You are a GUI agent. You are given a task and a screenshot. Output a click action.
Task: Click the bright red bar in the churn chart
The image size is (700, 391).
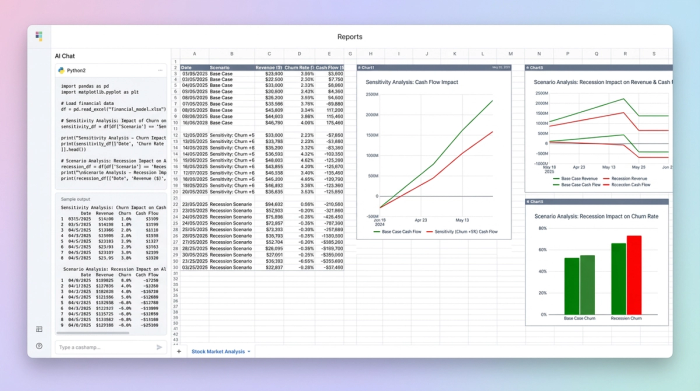(x=634, y=275)
